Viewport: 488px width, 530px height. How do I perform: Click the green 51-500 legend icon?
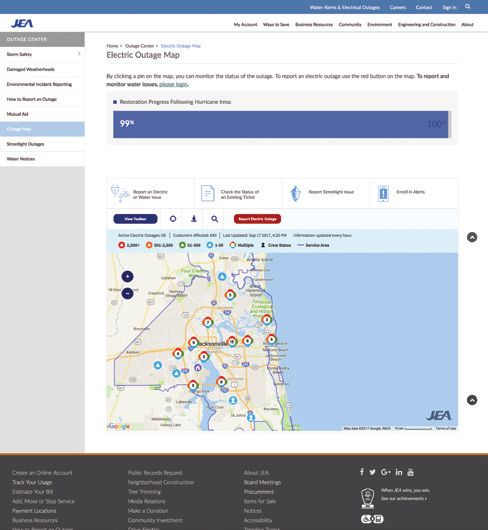click(x=182, y=245)
